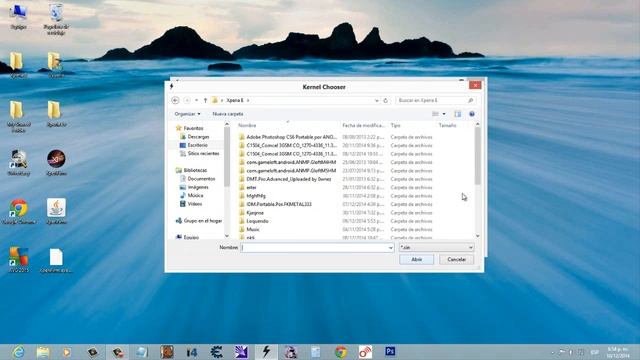This screenshot has width=640, height=360.
Task: Click Nueva carpeta
Action: [x=228, y=114]
